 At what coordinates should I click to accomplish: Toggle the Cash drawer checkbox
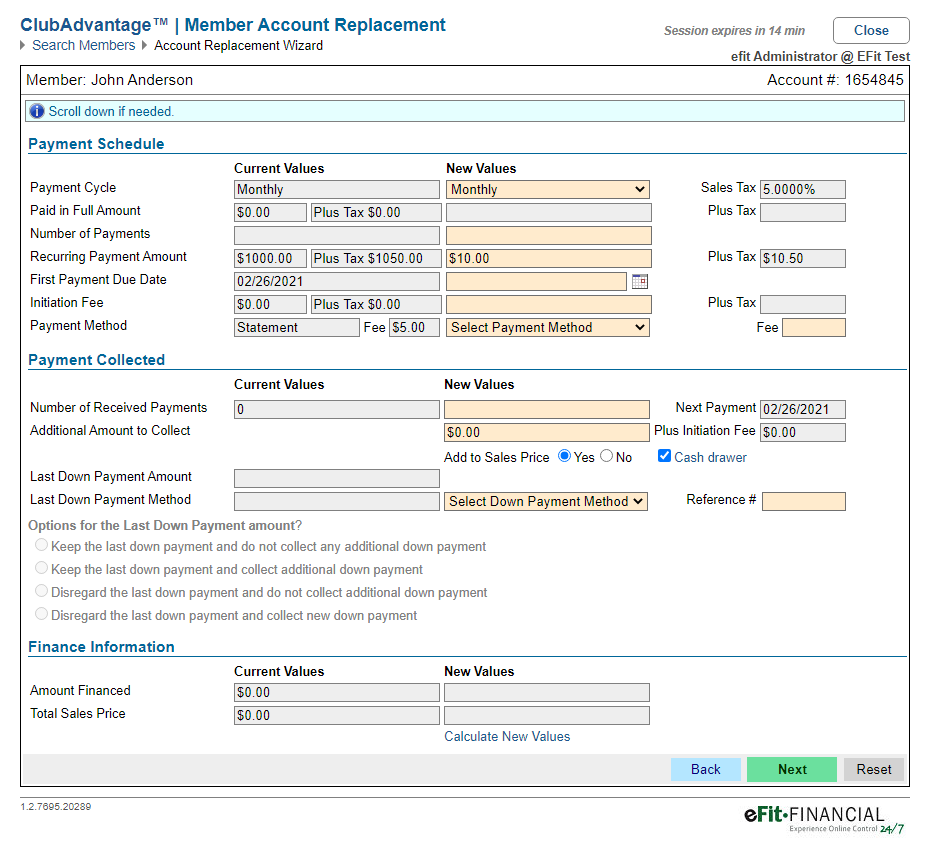pyautogui.click(x=664, y=456)
